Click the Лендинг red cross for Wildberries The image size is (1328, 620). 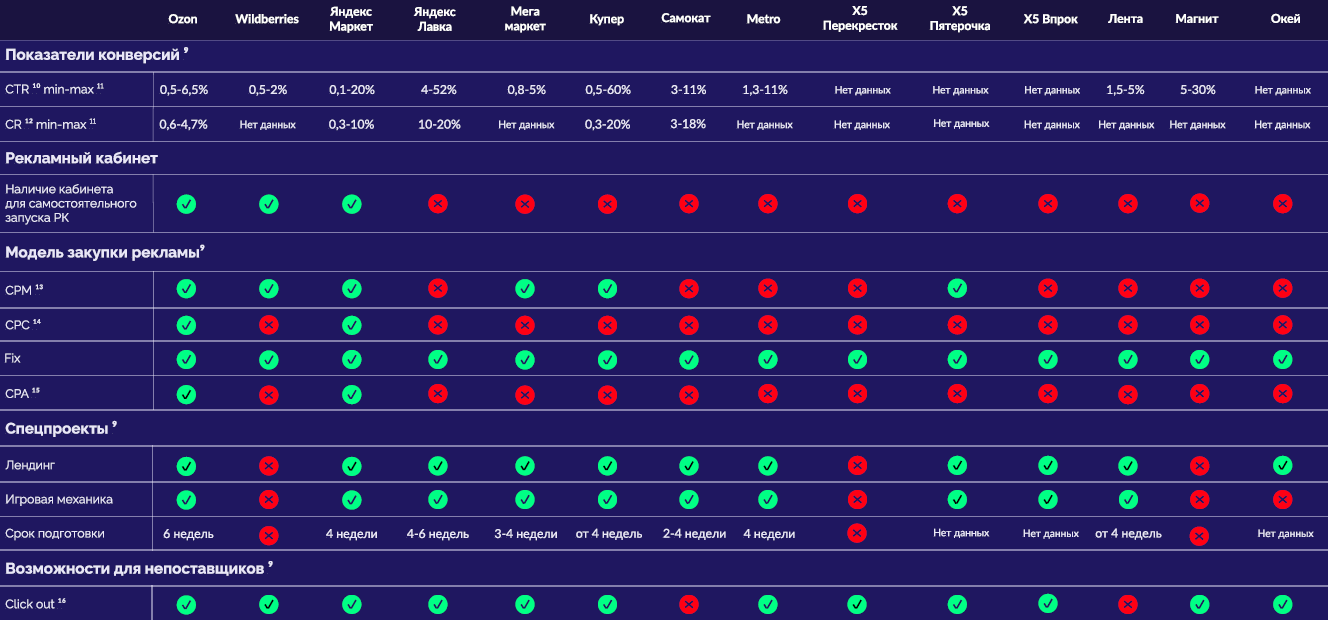click(x=268, y=466)
